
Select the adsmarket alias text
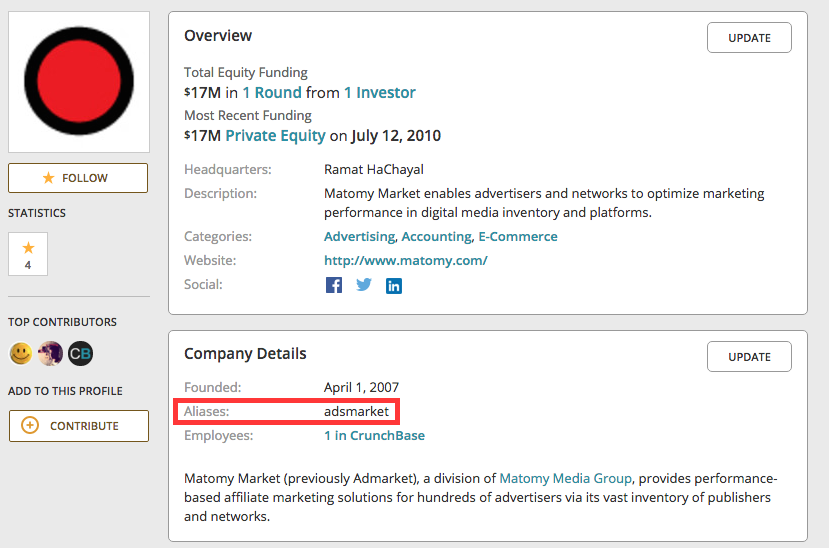tap(356, 411)
